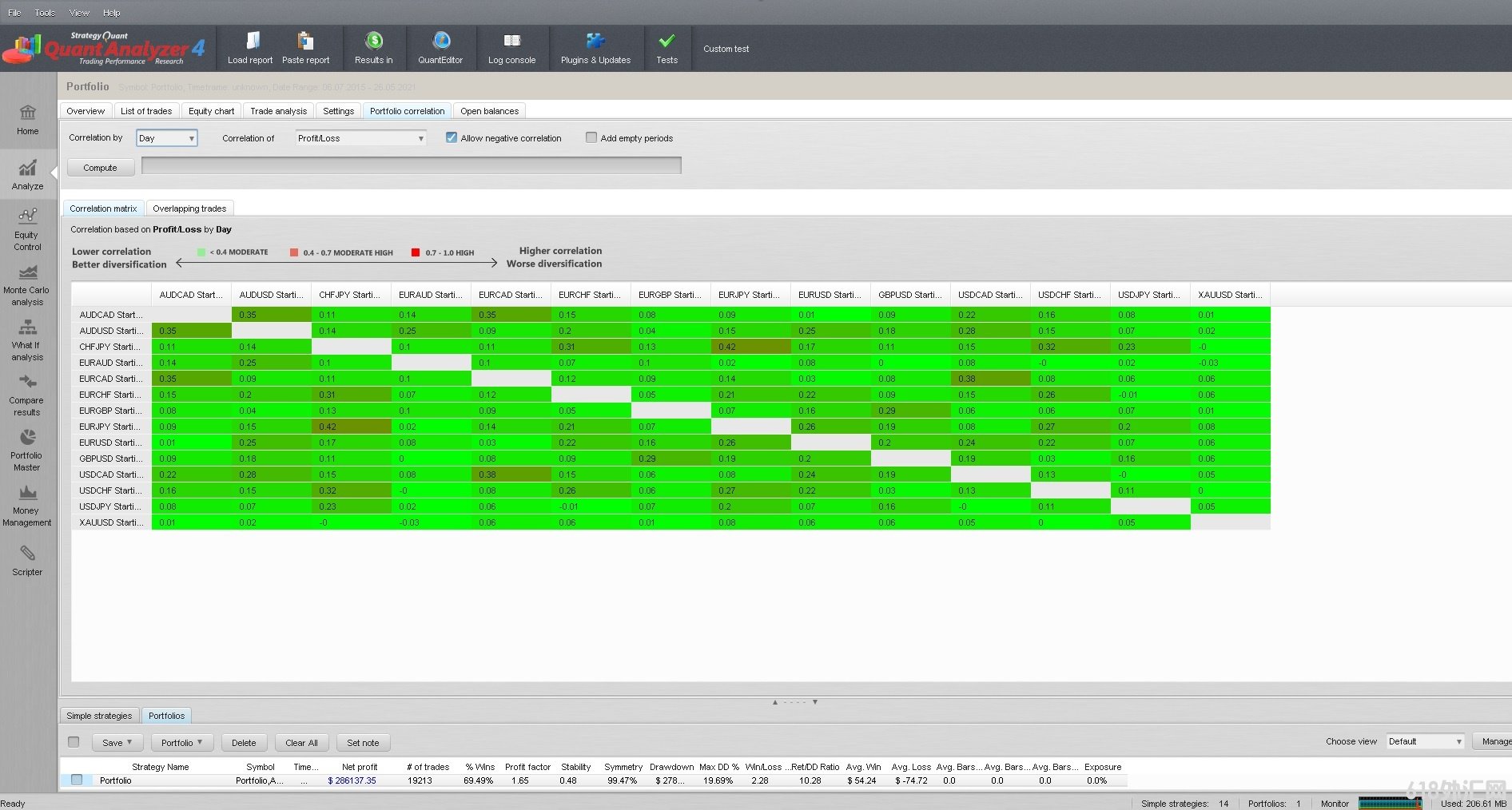Click the Clear All button
The height and width of the screenshot is (810, 1512).
(x=301, y=743)
